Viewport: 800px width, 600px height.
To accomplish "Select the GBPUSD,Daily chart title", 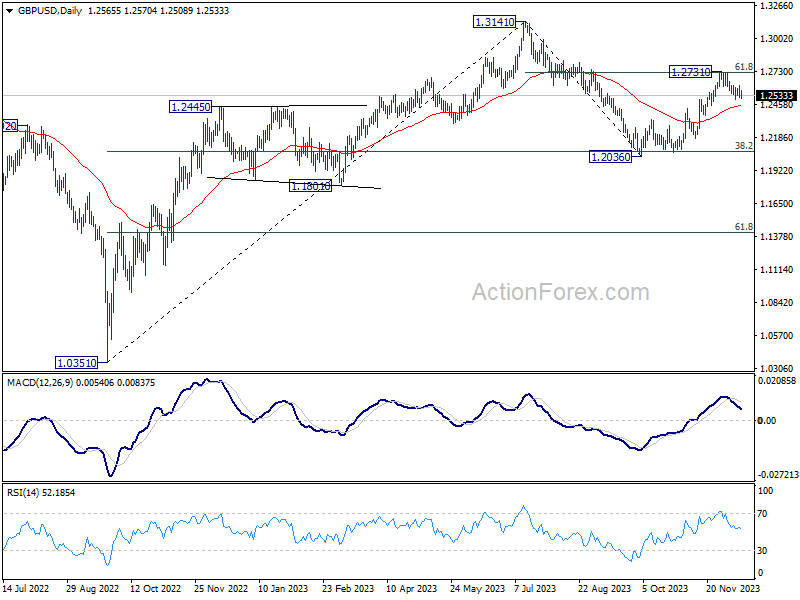I will 49,11.
